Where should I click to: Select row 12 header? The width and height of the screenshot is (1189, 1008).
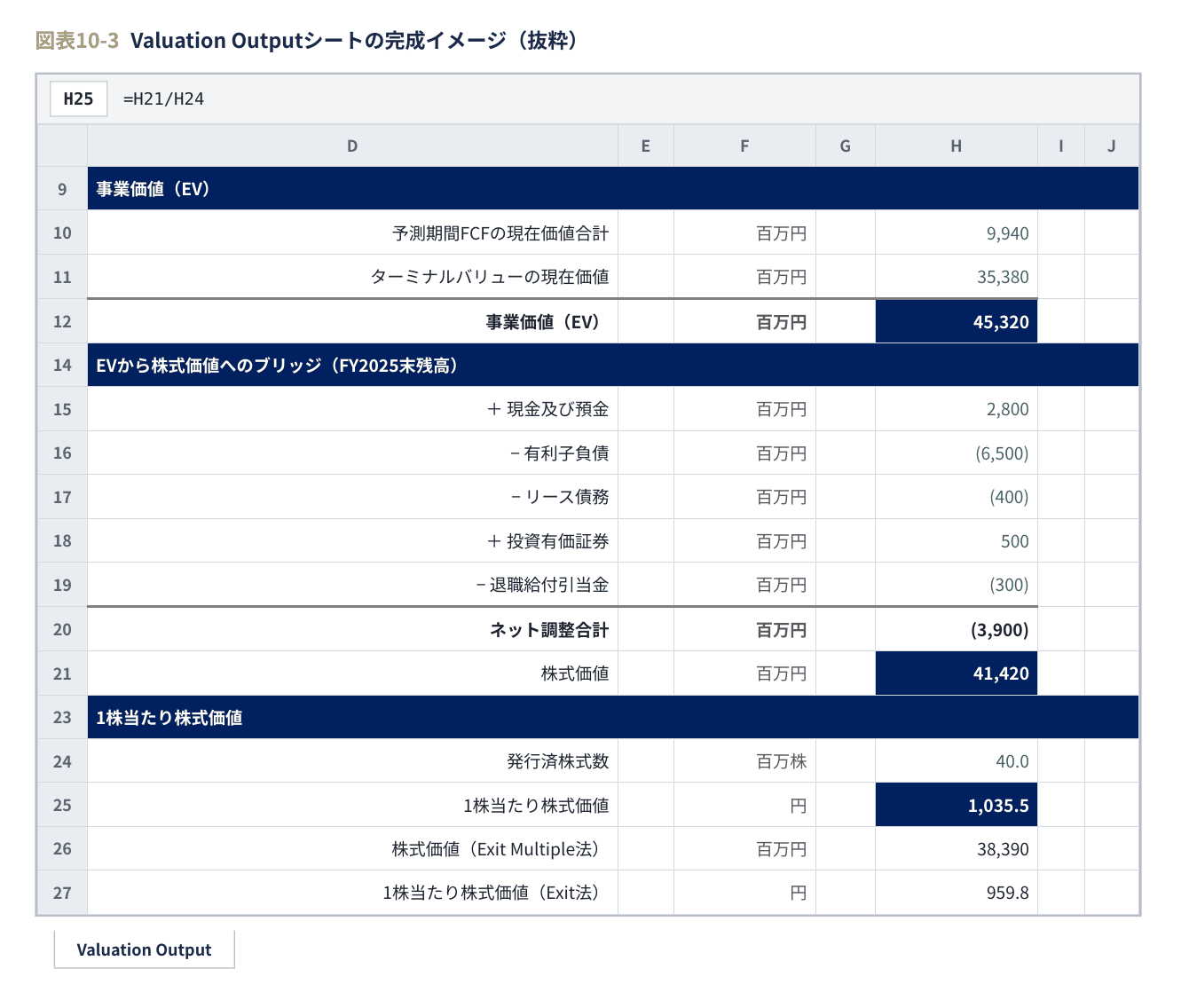coord(62,321)
